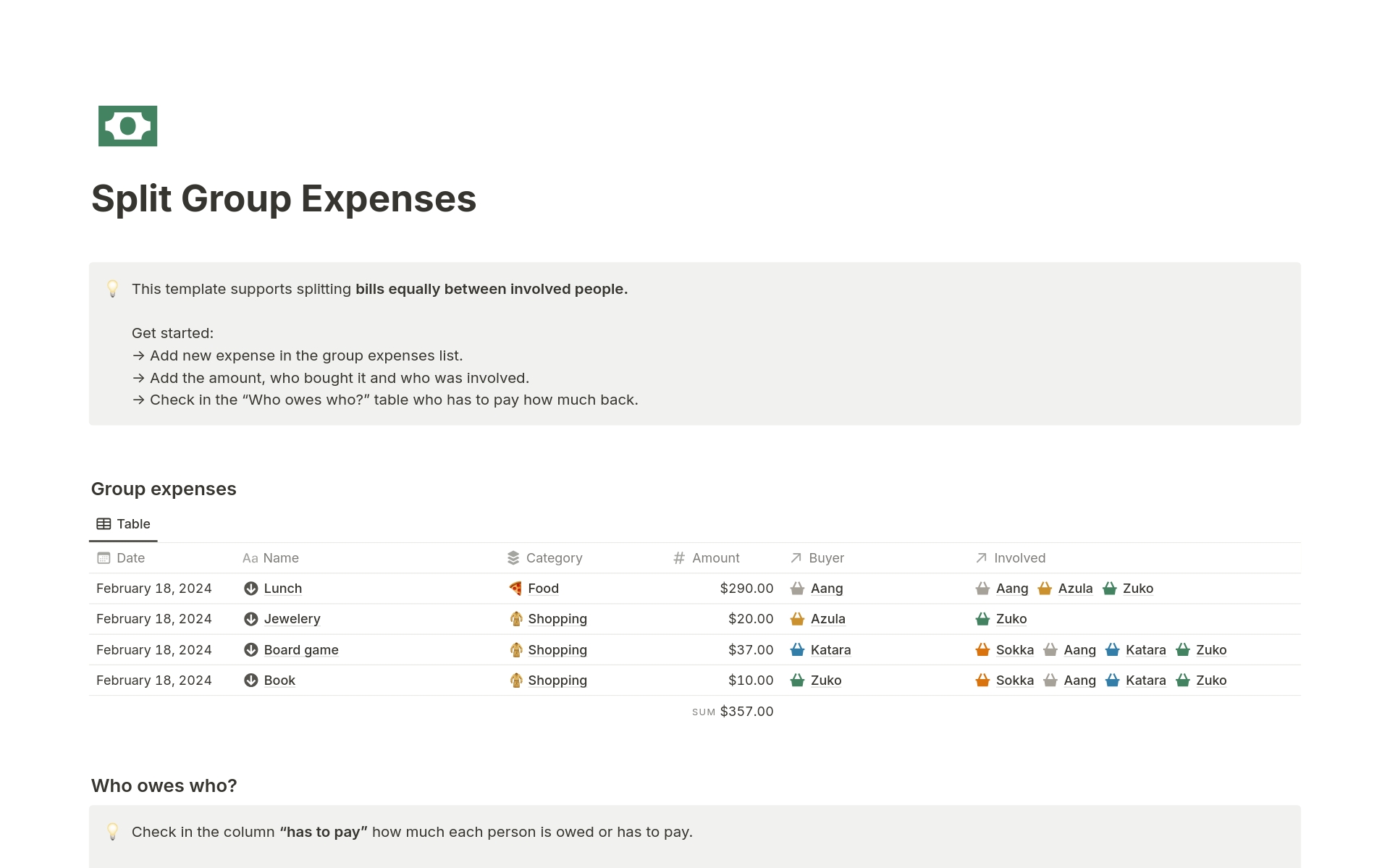Click the money/cash icon at top
The image size is (1390, 868).
pyautogui.click(x=127, y=125)
